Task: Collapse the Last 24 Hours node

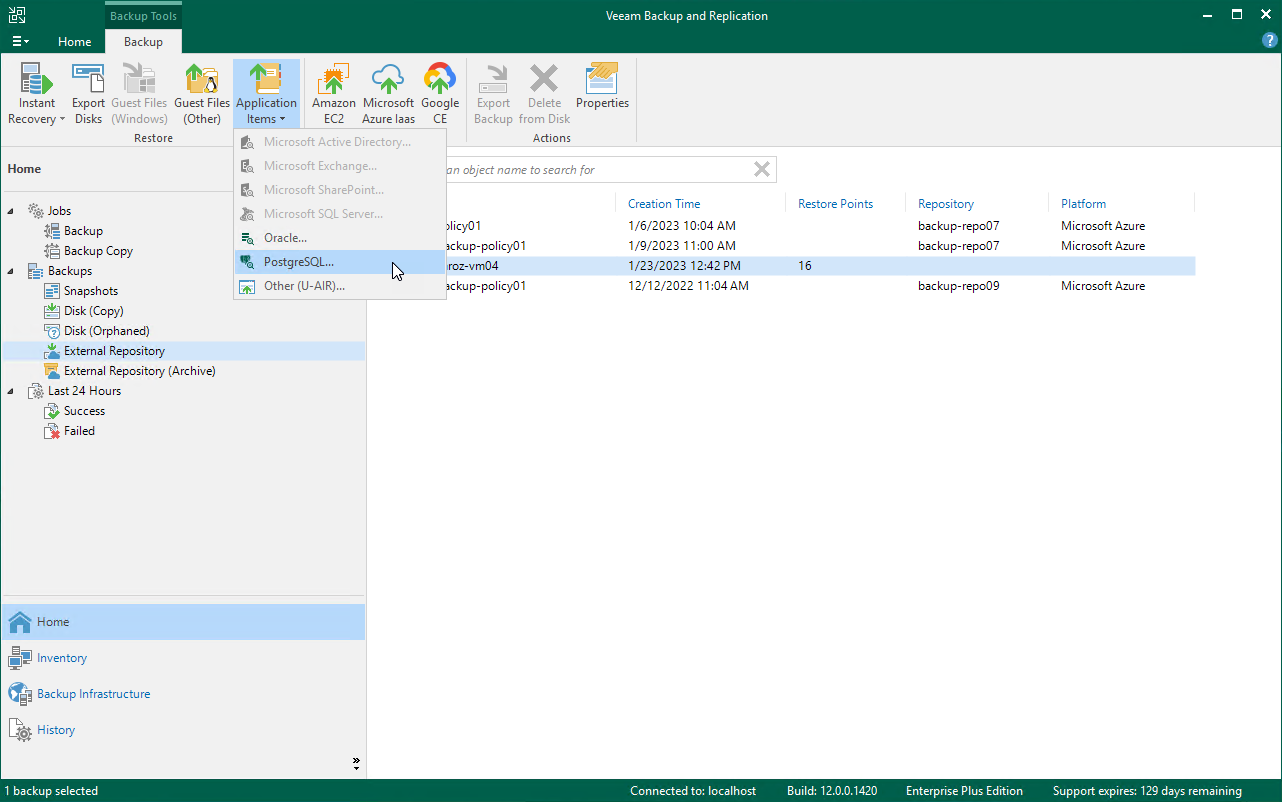Action: (x=12, y=391)
